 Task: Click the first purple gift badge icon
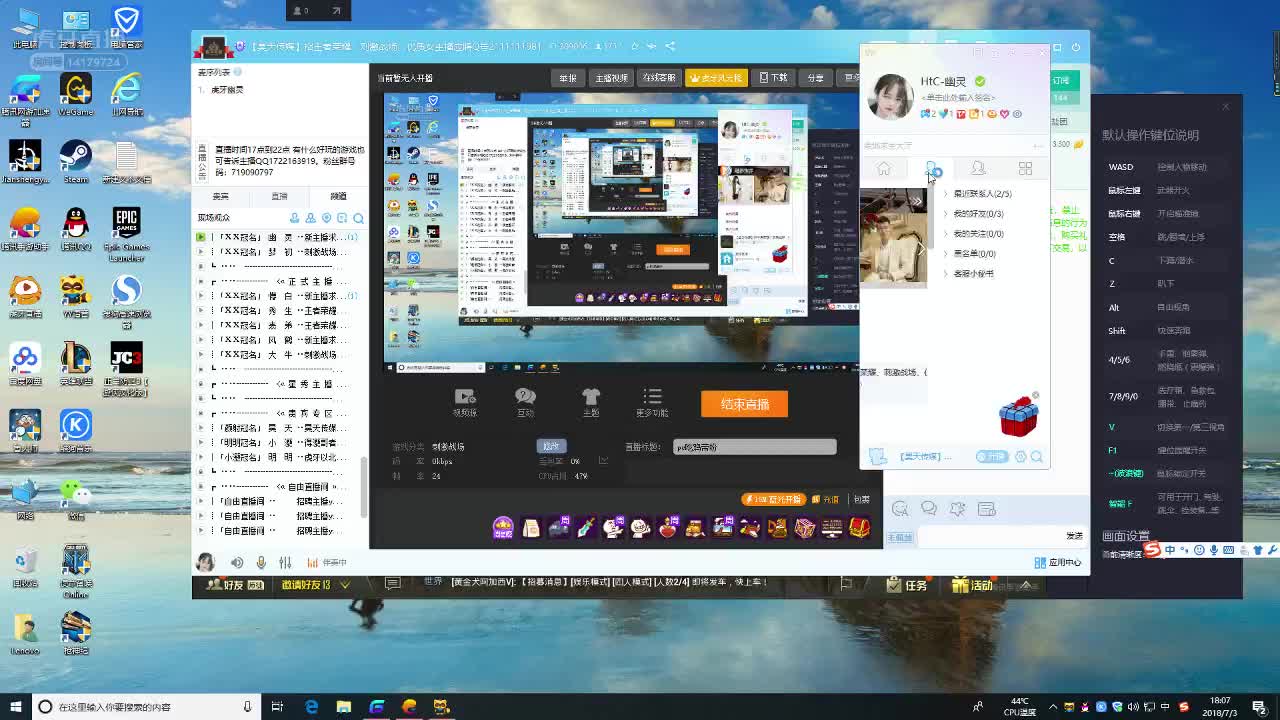pyautogui.click(x=503, y=527)
